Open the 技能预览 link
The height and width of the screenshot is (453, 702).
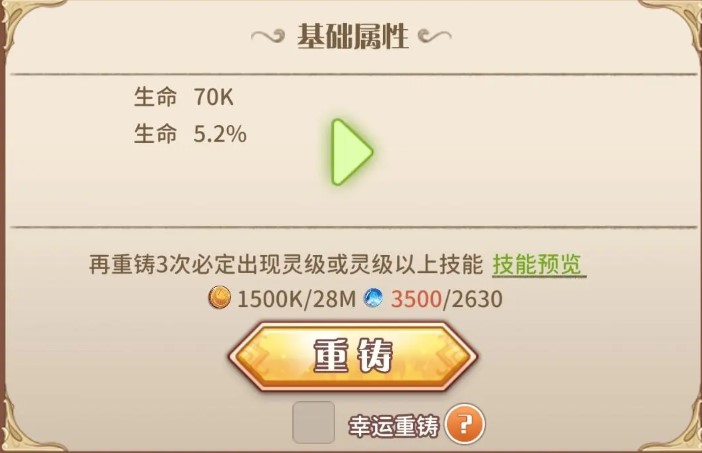(539, 265)
